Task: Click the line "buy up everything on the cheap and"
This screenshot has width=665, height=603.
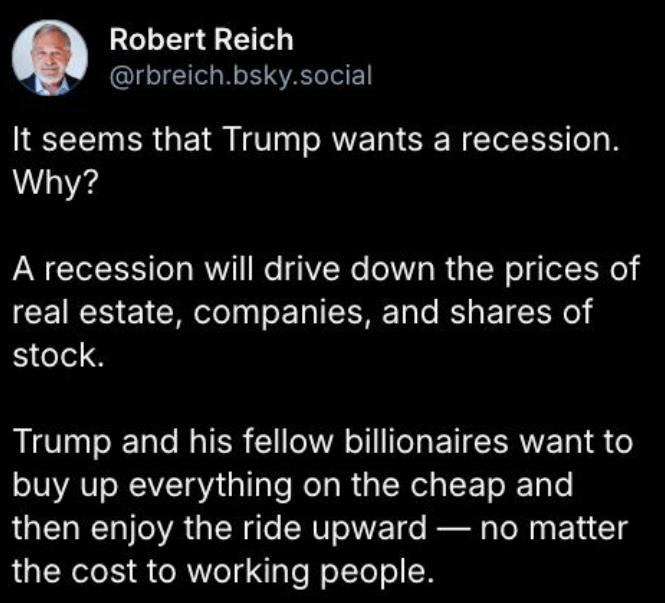Action: point(292,486)
